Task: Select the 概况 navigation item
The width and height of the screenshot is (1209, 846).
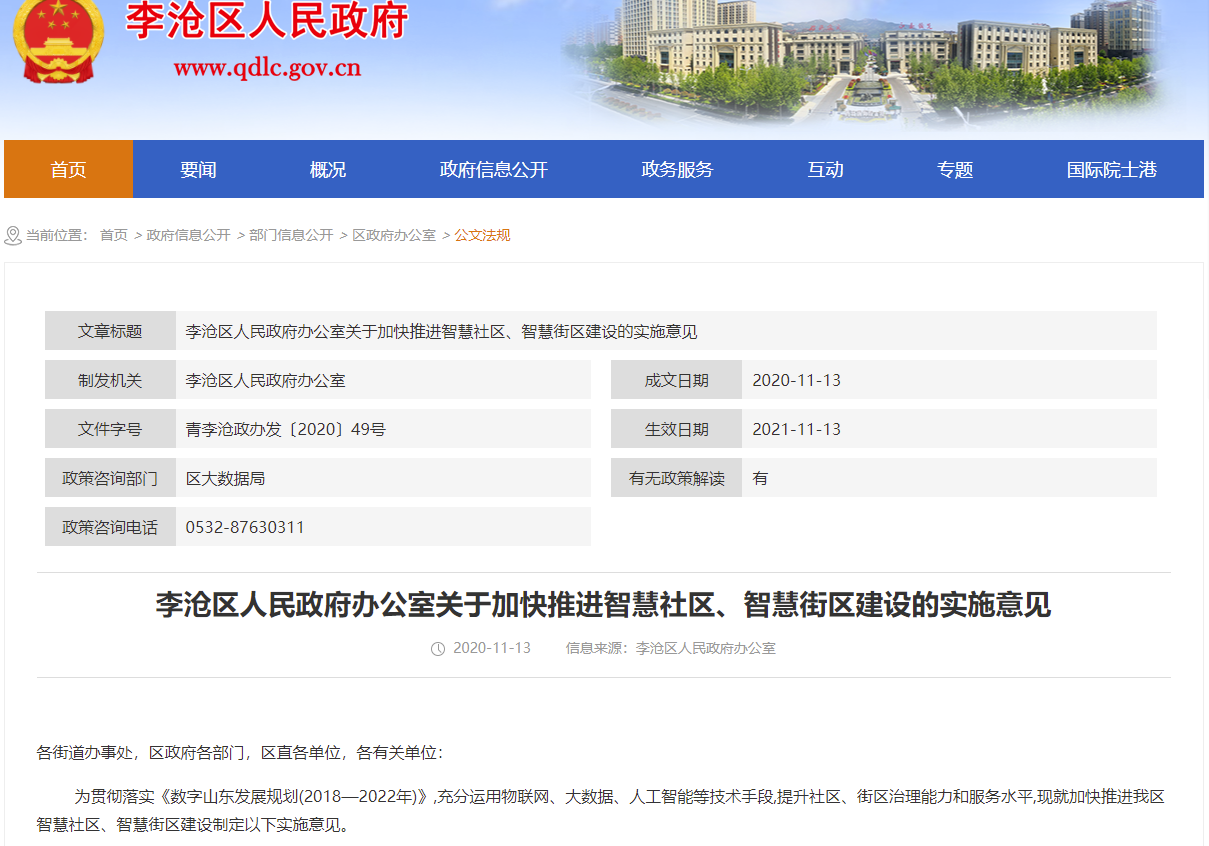Action: point(328,170)
